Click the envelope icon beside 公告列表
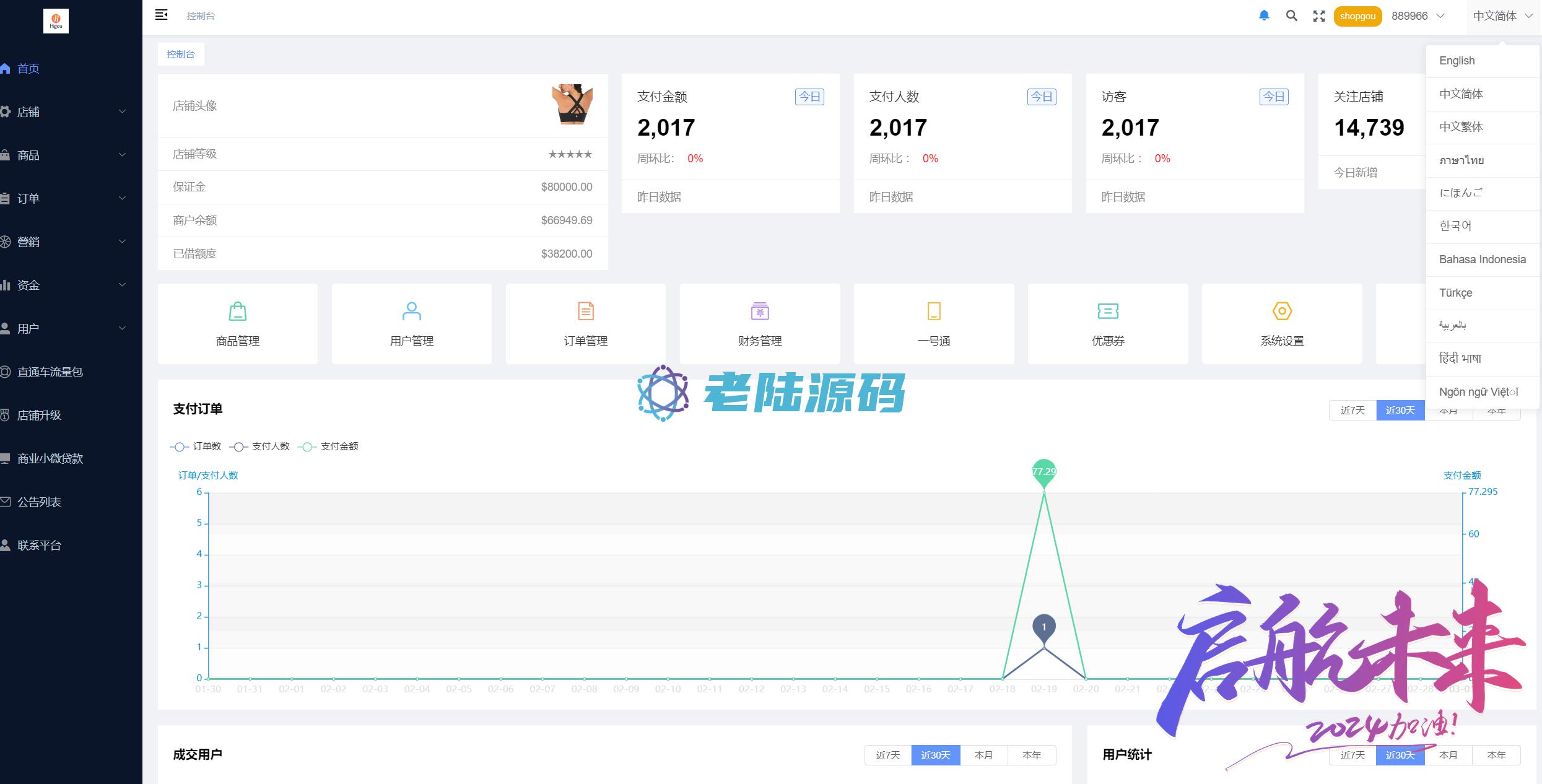 click(5, 502)
